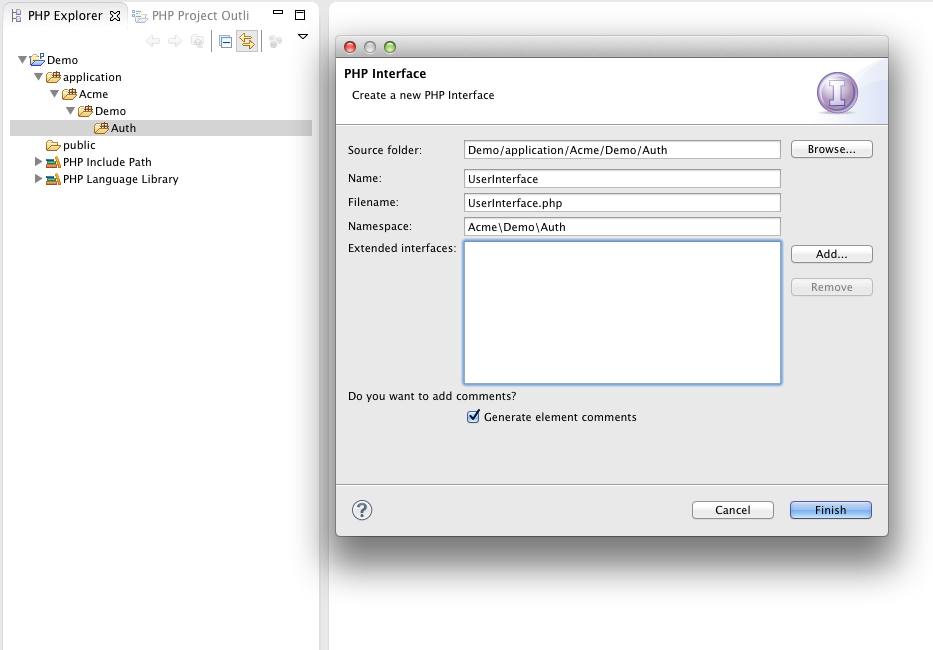Image resolution: width=933 pixels, height=650 pixels.
Task: Click the Auth package folder icon
Action: [x=102, y=128]
